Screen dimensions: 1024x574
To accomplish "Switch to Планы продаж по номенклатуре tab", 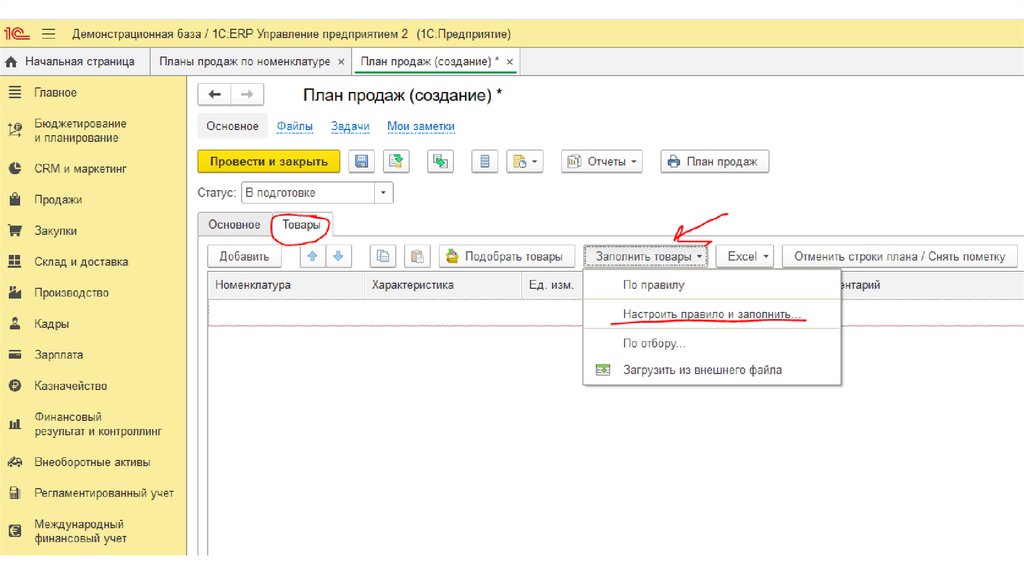I will tap(244, 61).
